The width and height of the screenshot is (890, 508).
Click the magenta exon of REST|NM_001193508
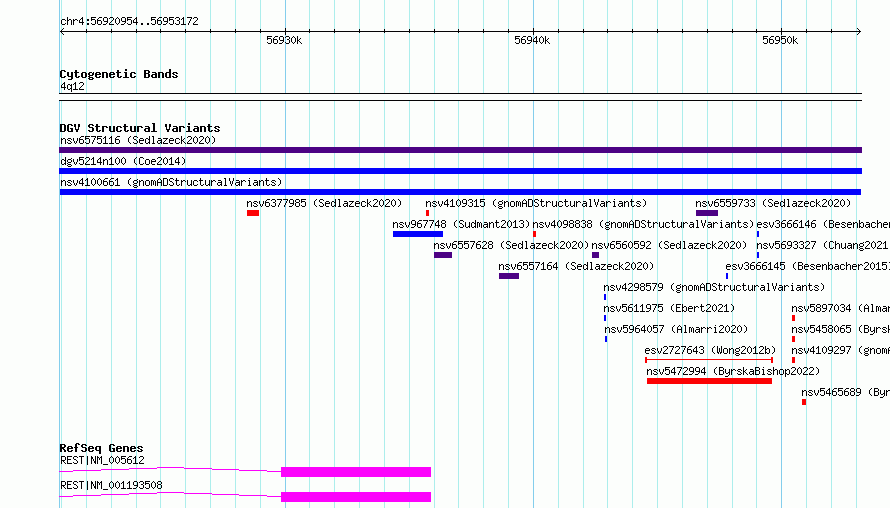(356, 497)
